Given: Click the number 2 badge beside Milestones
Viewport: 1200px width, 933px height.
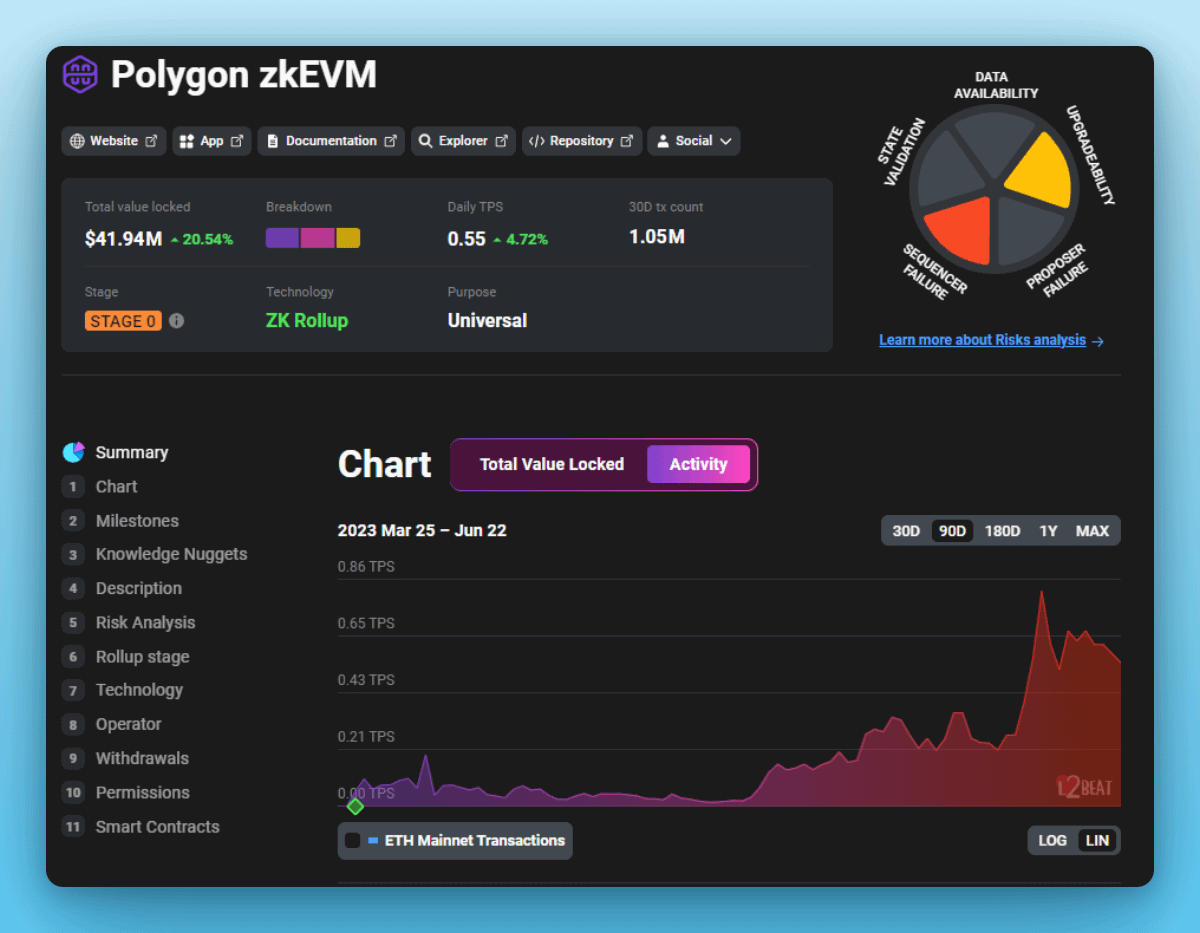Looking at the screenshot, I should [x=73, y=521].
